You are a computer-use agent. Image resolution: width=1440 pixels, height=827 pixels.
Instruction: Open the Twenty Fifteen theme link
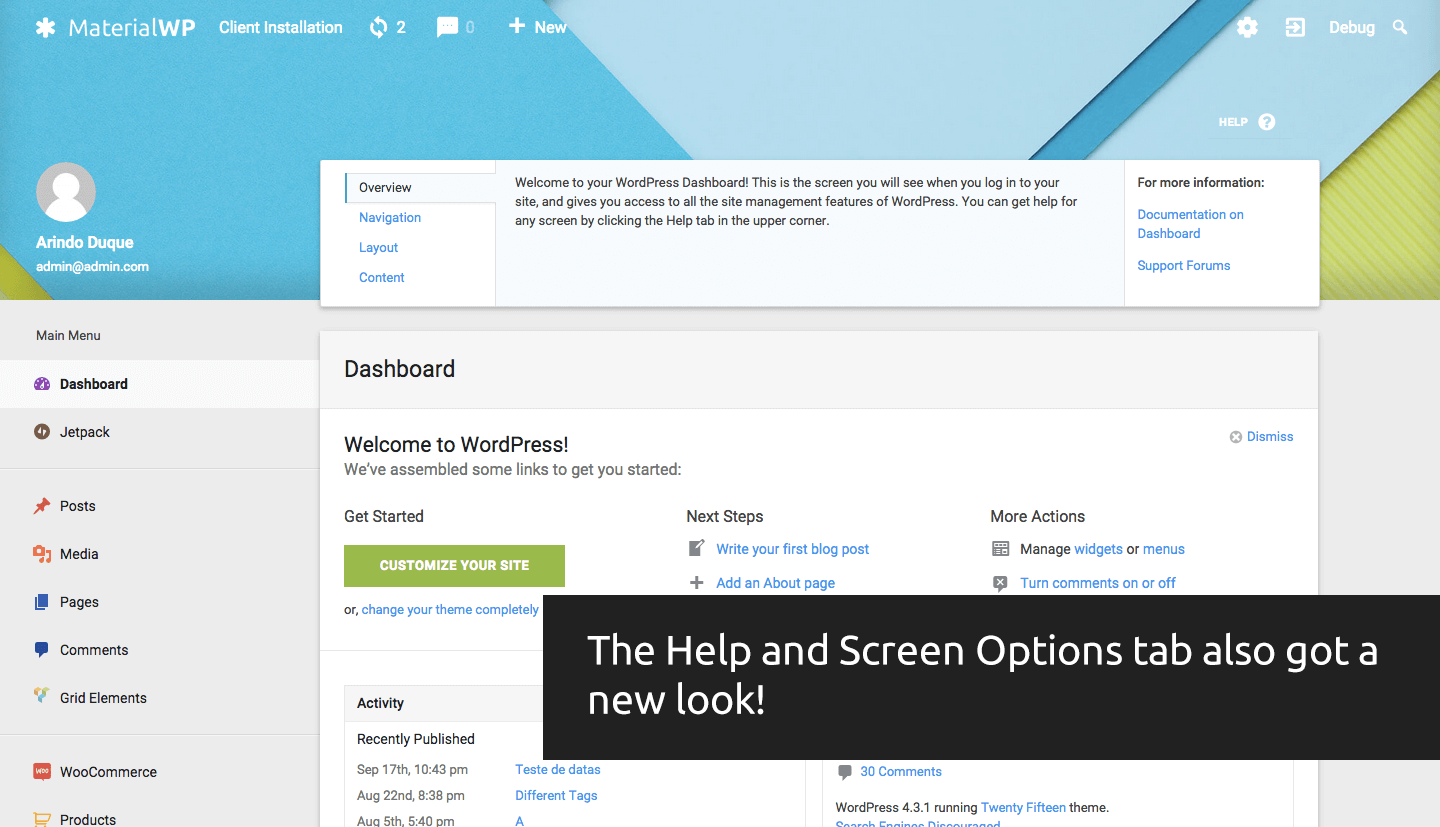click(x=1023, y=808)
